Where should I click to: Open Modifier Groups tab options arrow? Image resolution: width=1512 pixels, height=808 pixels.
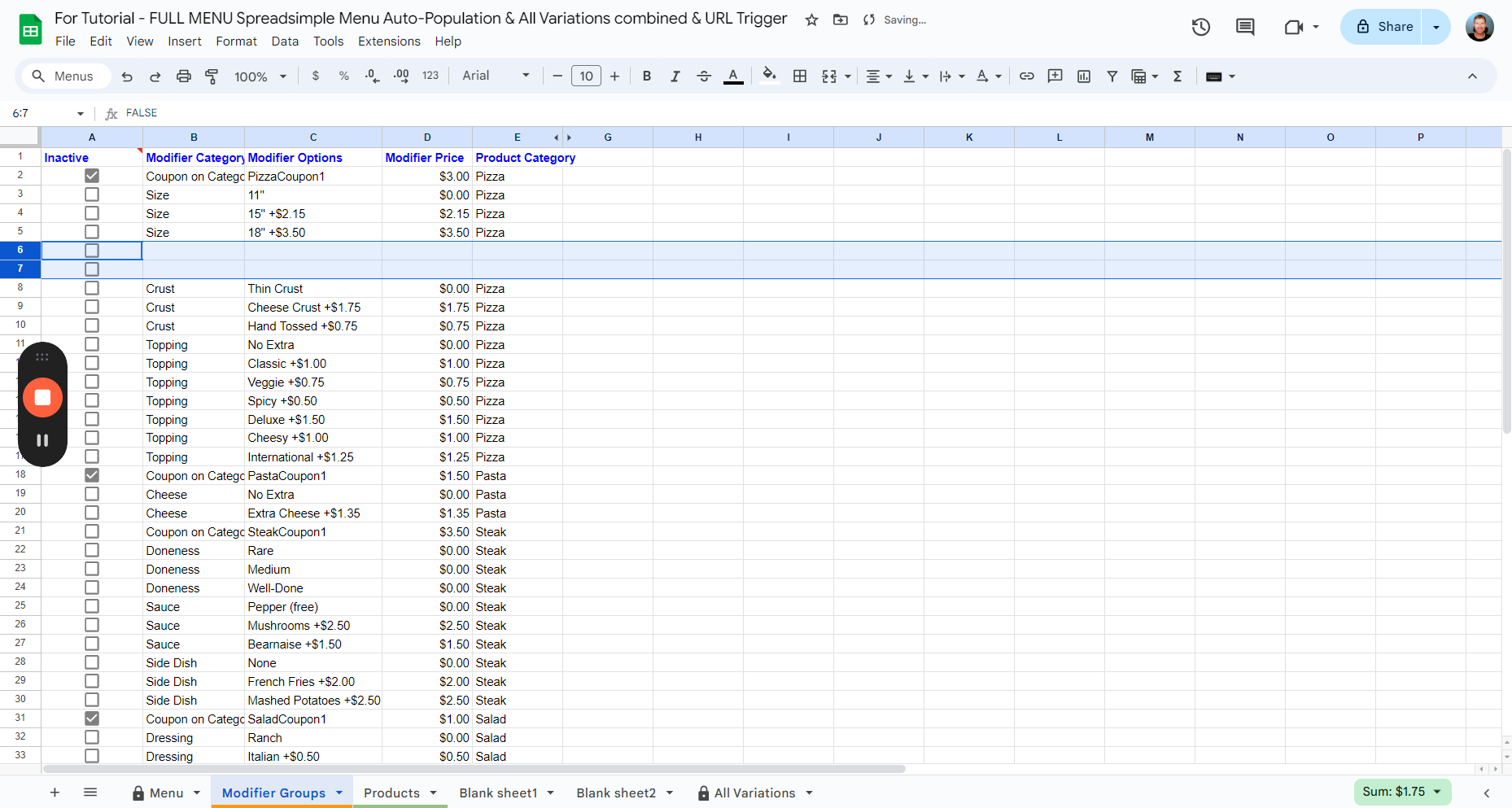tap(339, 793)
